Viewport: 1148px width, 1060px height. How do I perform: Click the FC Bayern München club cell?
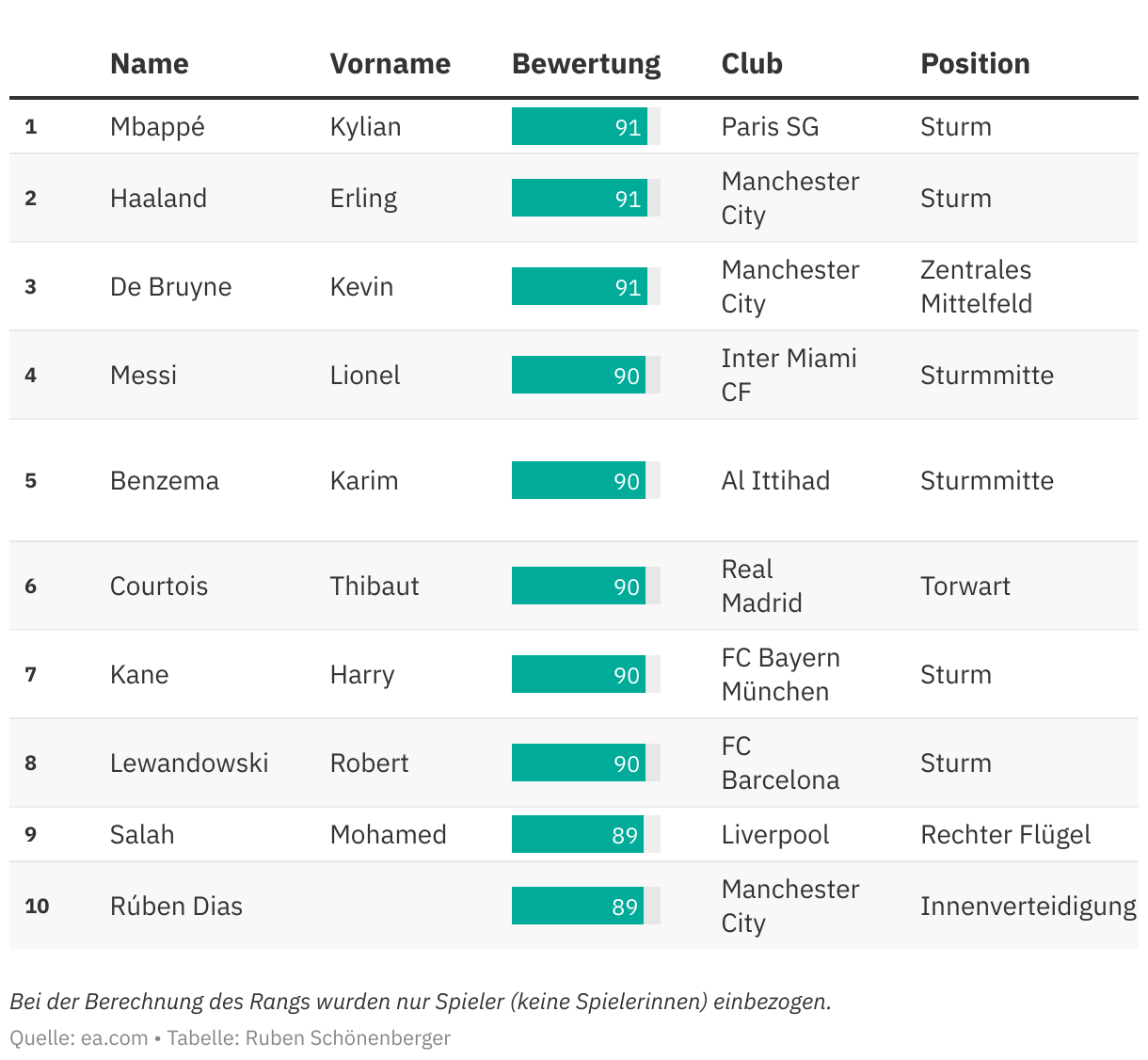point(780,674)
